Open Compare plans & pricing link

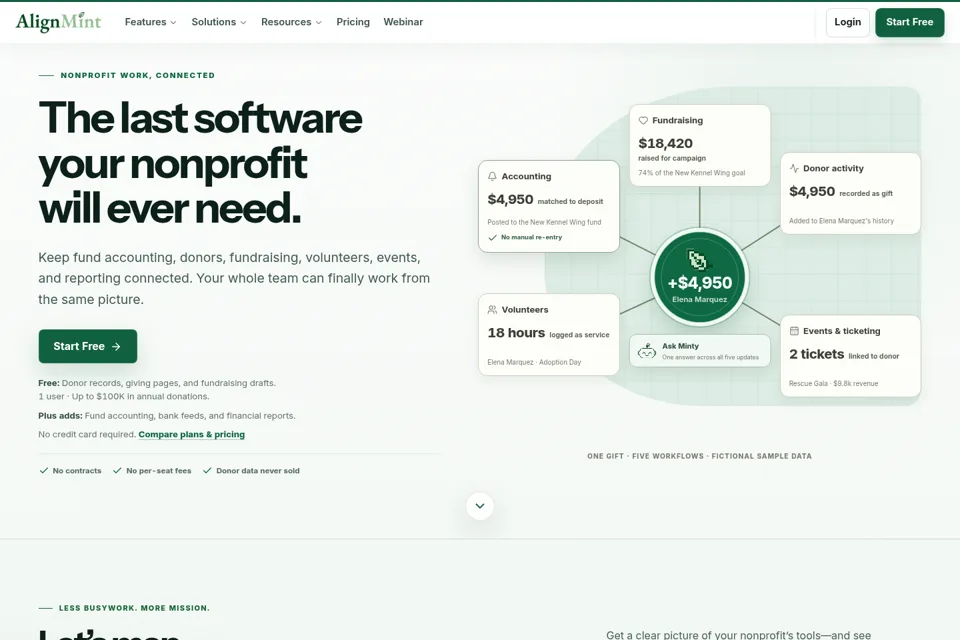[192, 434]
